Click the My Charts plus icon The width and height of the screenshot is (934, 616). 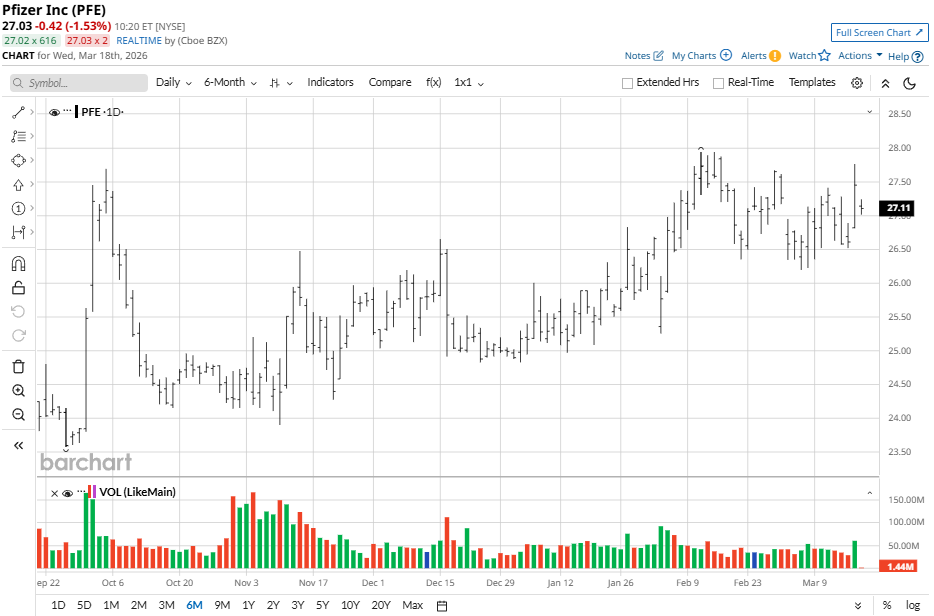click(x=726, y=55)
